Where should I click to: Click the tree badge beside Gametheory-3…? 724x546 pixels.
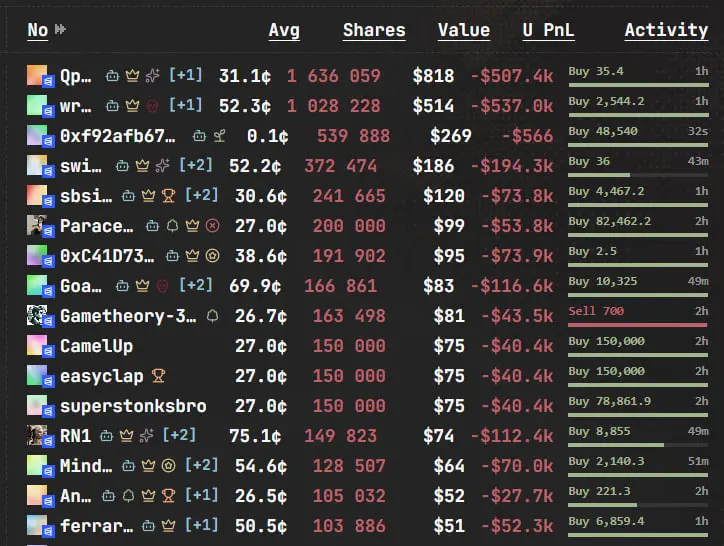pos(212,316)
